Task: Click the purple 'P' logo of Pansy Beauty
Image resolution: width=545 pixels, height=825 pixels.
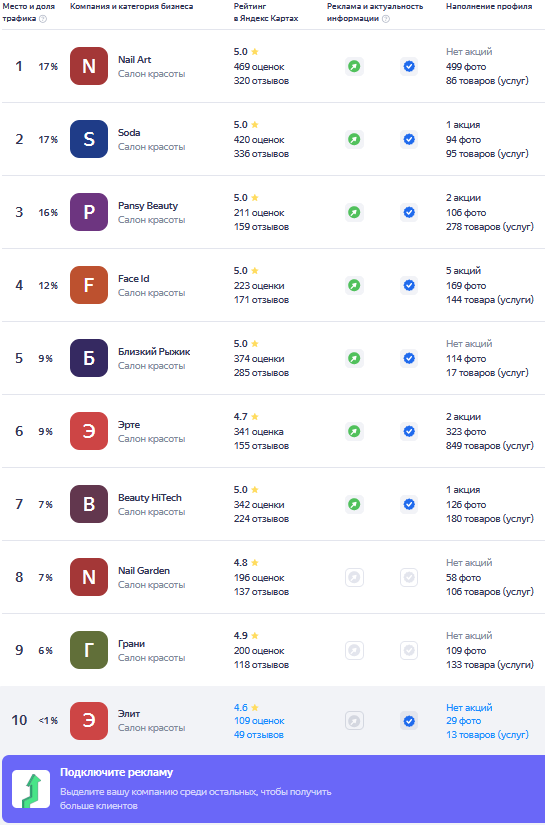Action: tap(89, 212)
